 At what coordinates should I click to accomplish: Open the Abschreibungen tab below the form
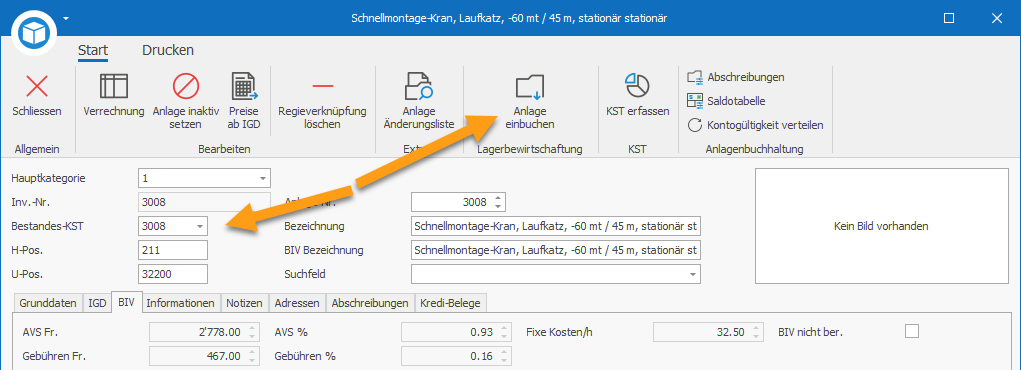tap(370, 304)
